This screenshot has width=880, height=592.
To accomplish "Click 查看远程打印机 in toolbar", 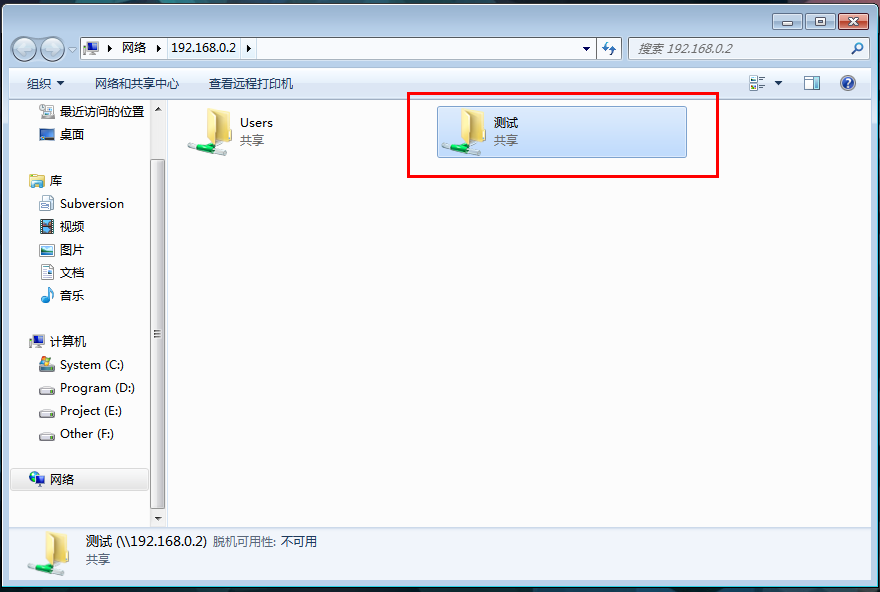I will point(251,84).
